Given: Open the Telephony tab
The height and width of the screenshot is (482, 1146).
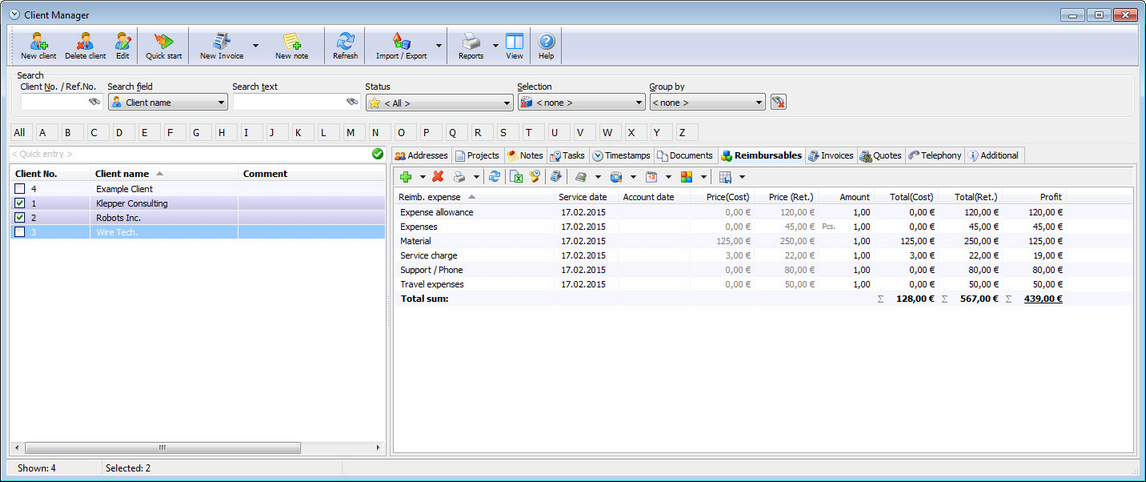Looking at the screenshot, I should tap(935, 155).
